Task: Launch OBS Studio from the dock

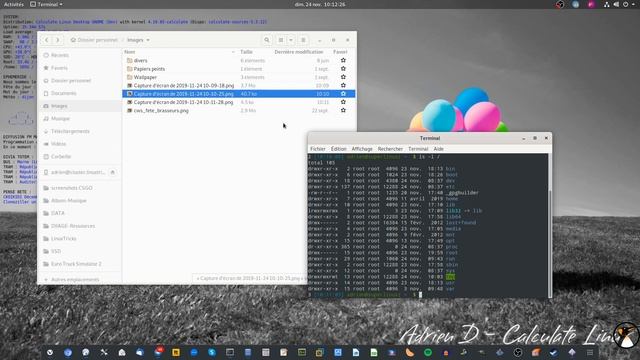Action: click(x=518, y=352)
